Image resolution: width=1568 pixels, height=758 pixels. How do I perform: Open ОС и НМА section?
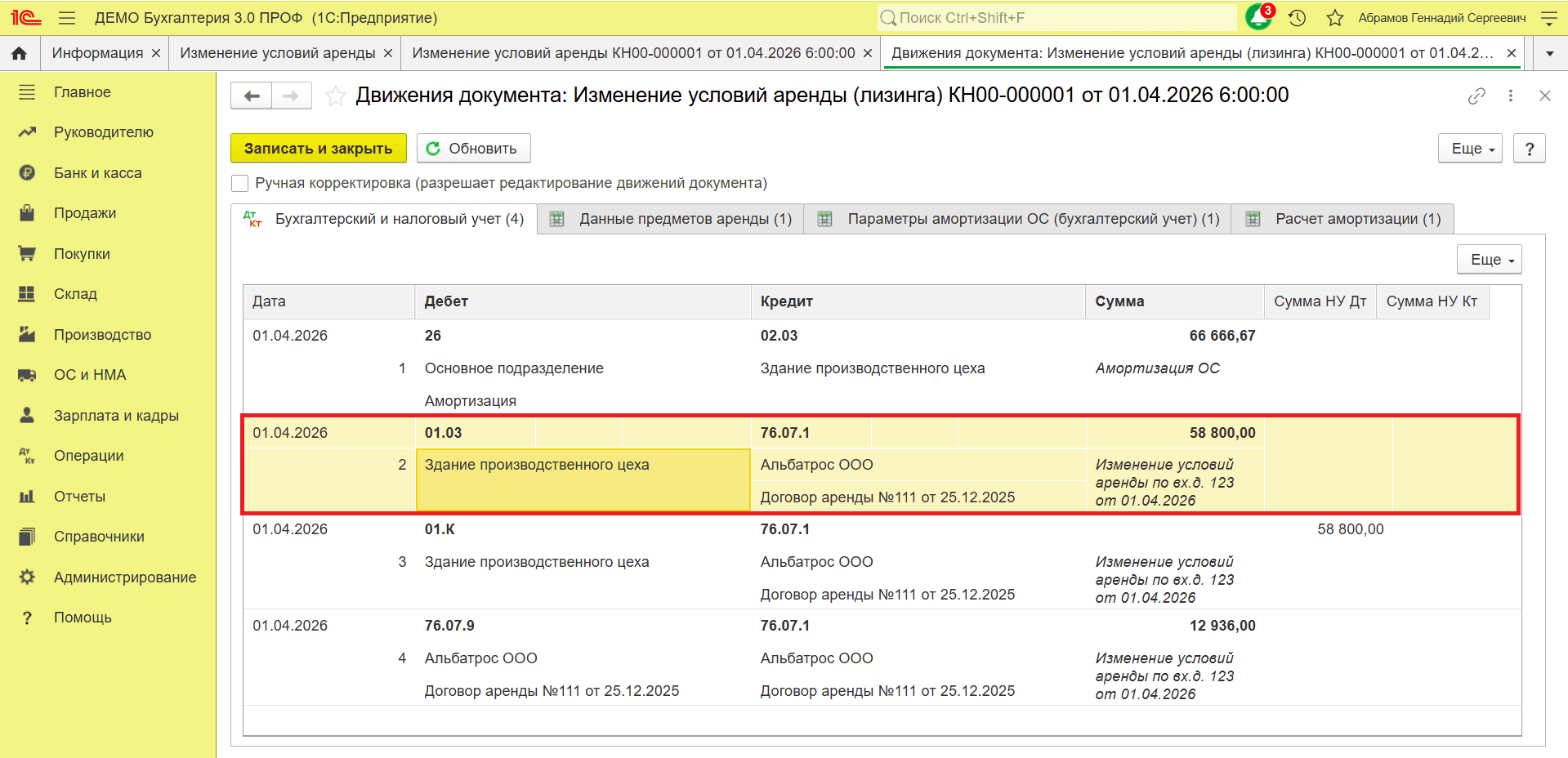90,375
